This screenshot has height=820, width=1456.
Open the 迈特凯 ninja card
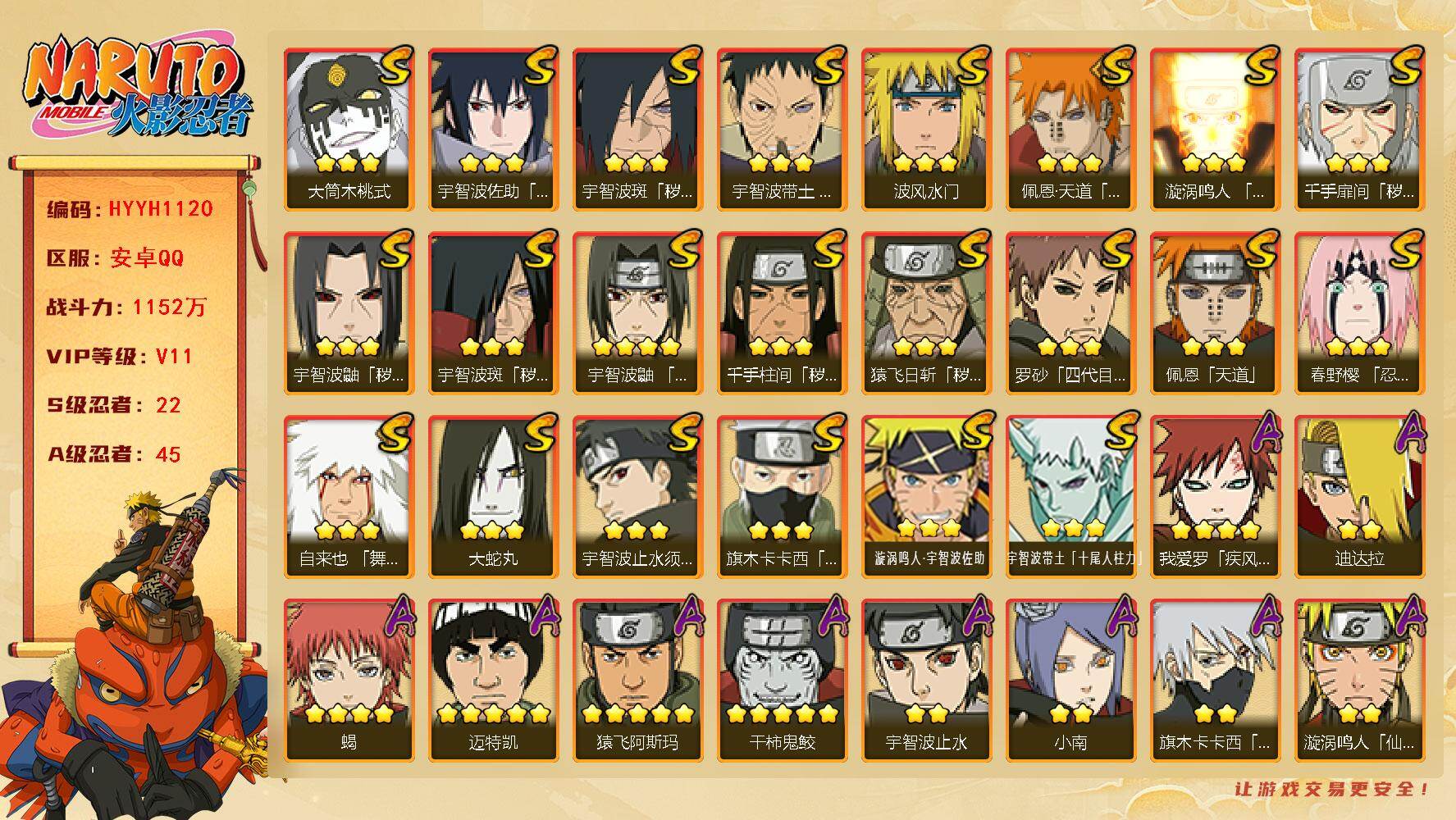click(493, 680)
